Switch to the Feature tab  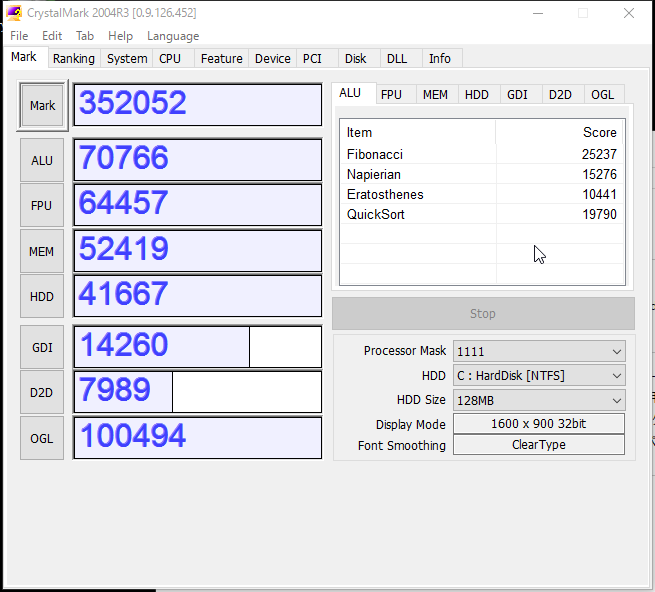pyautogui.click(x=221, y=58)
